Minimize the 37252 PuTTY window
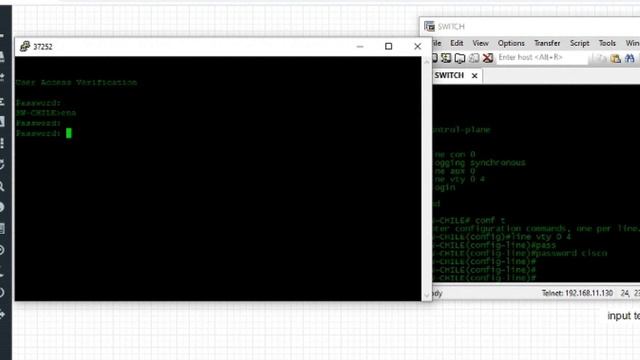Screen dimensions: 640x360 [x=360, y=47]
